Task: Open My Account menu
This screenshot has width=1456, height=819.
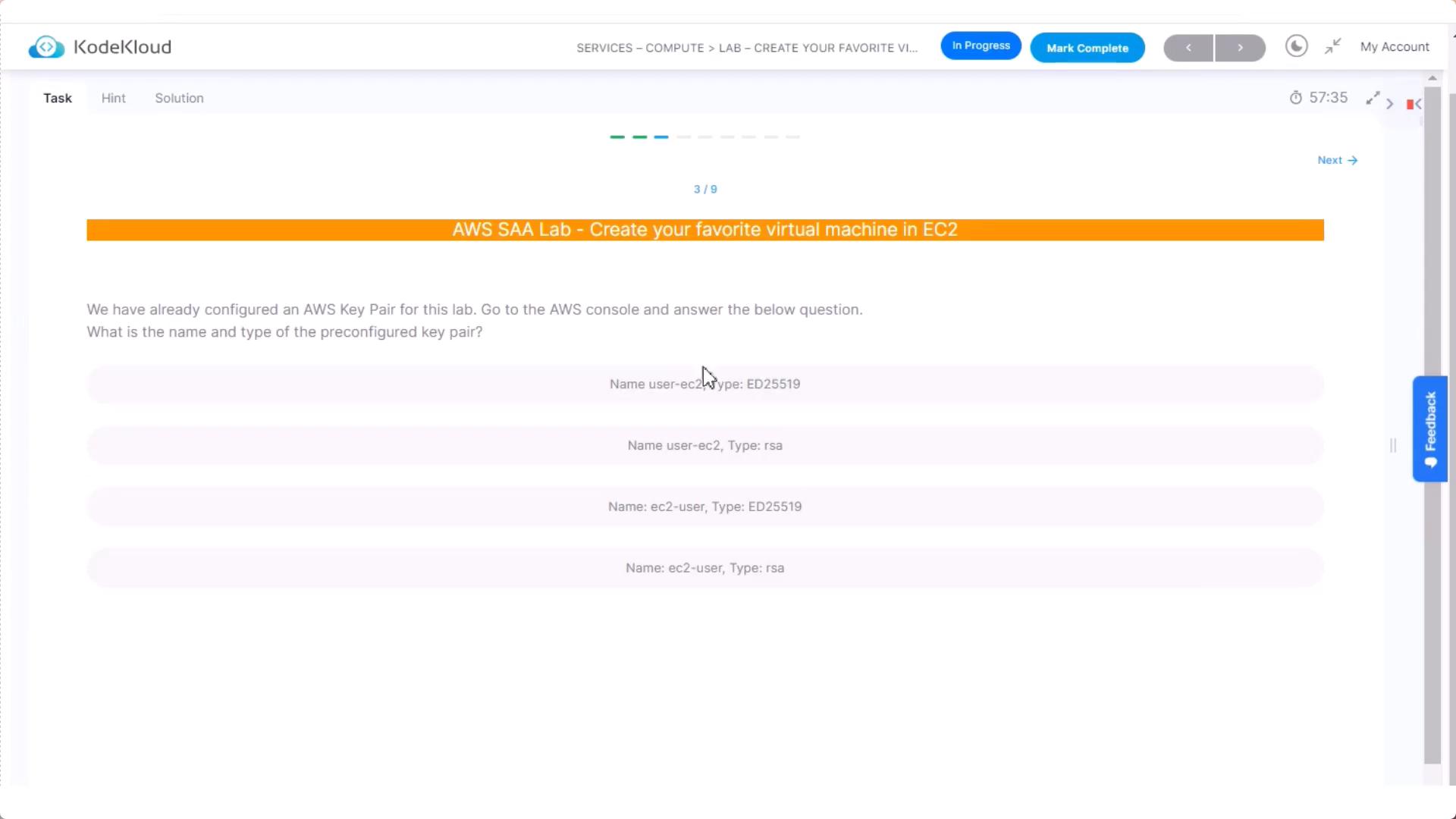Action: coord(1395,47)
